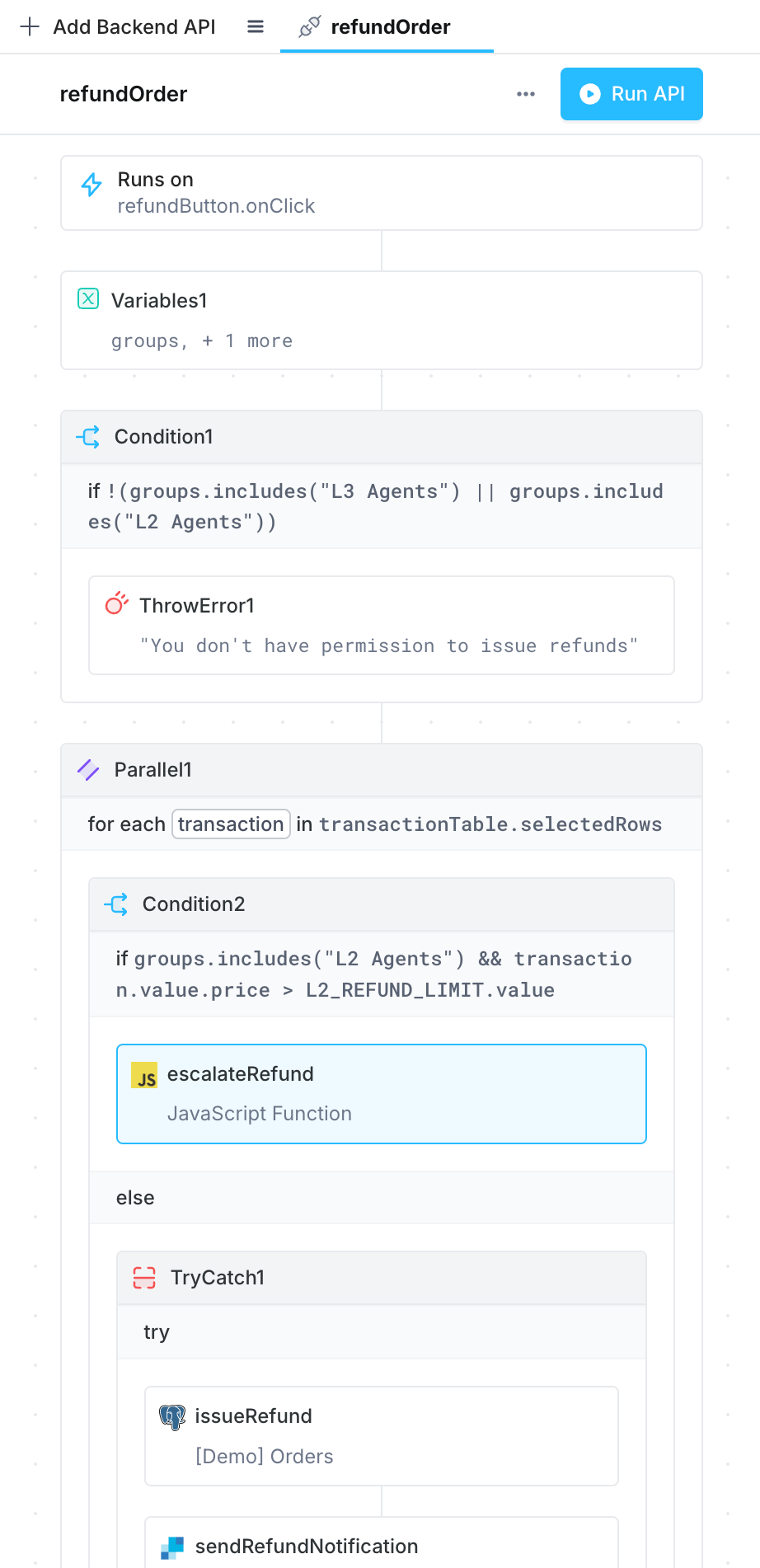
Task: Click the JavaScript icon on escalateRefund
Action: pyautogui.click(x=144, y=1075)
